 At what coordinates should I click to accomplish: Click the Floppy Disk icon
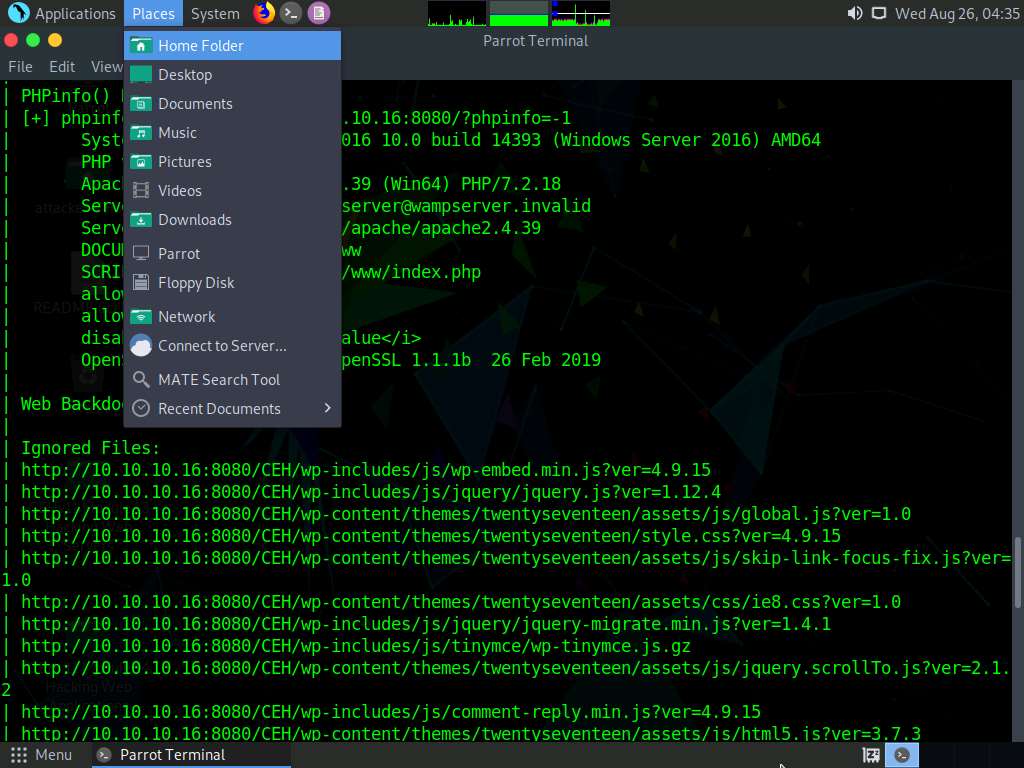click(x=140, y=283)
